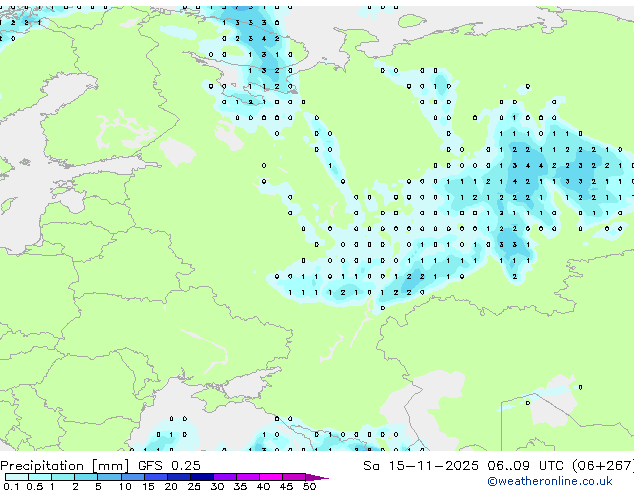
Task: Click the '10' legend label
Action: [x=125, y=486]
